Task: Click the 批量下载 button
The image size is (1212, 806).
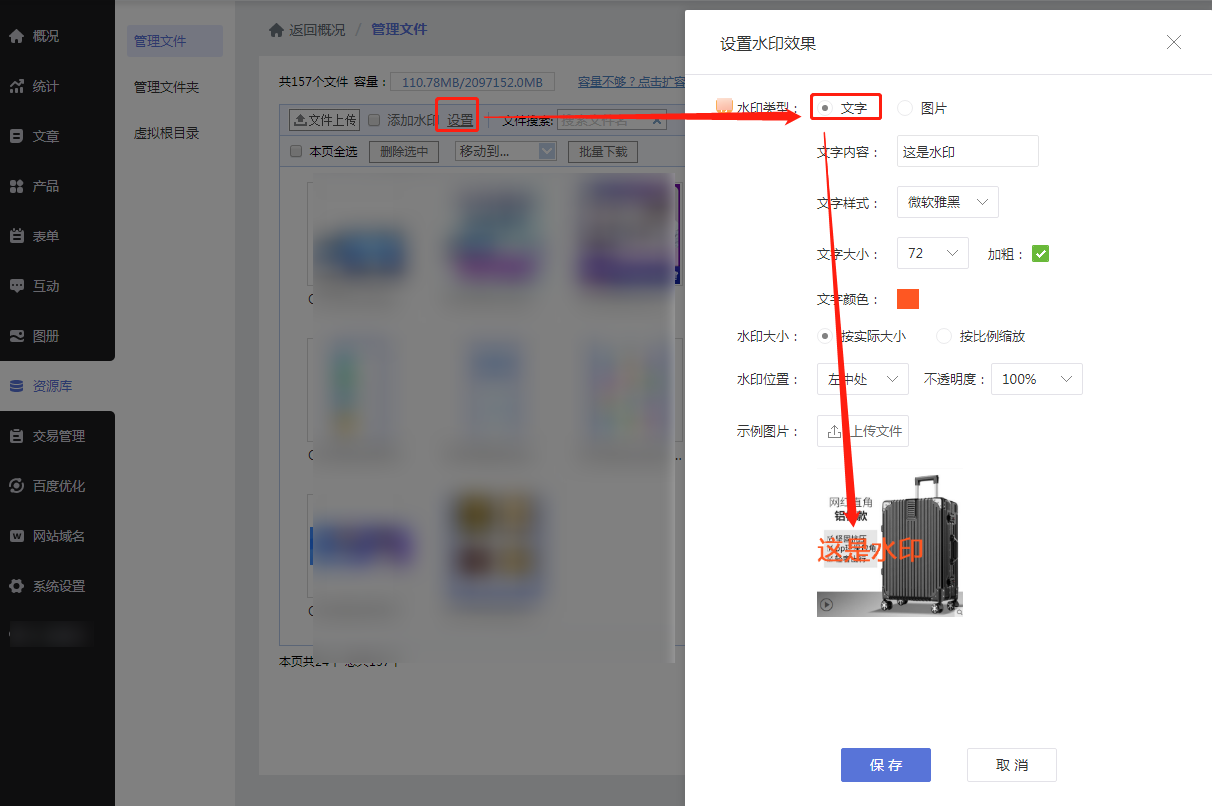Action: [602, 152]
